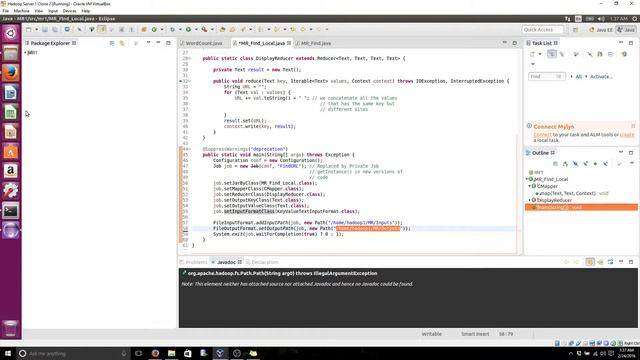Open the VirtualBox Devices menu
640x360 pixels.
coord(69,11)
